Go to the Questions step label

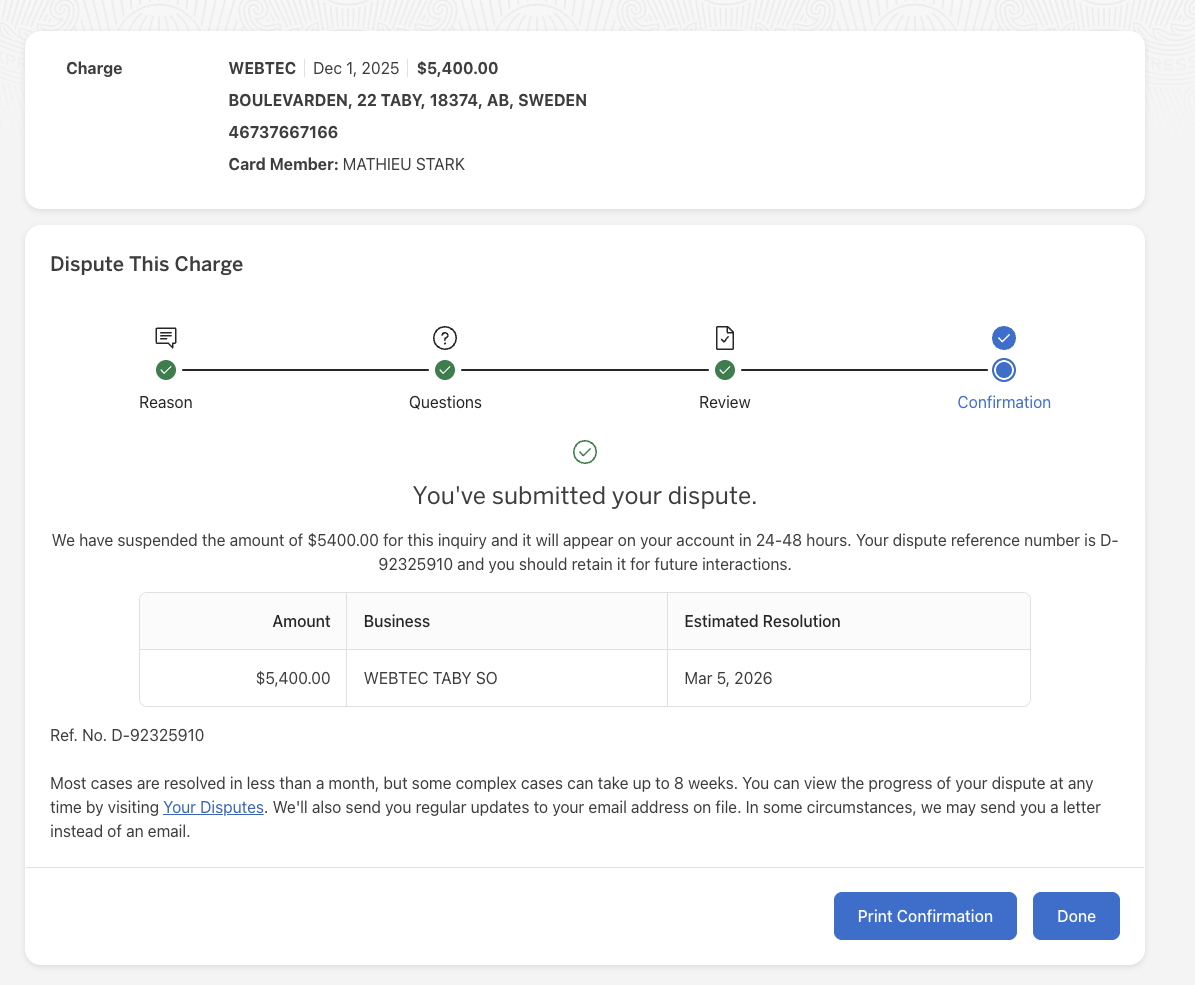click(445, 402)
